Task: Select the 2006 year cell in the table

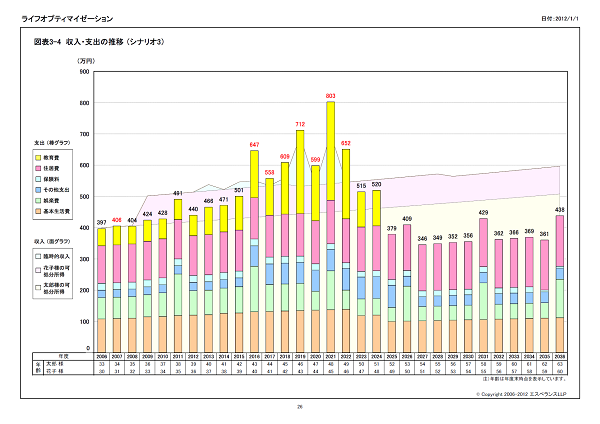Action: click(101, 355)
